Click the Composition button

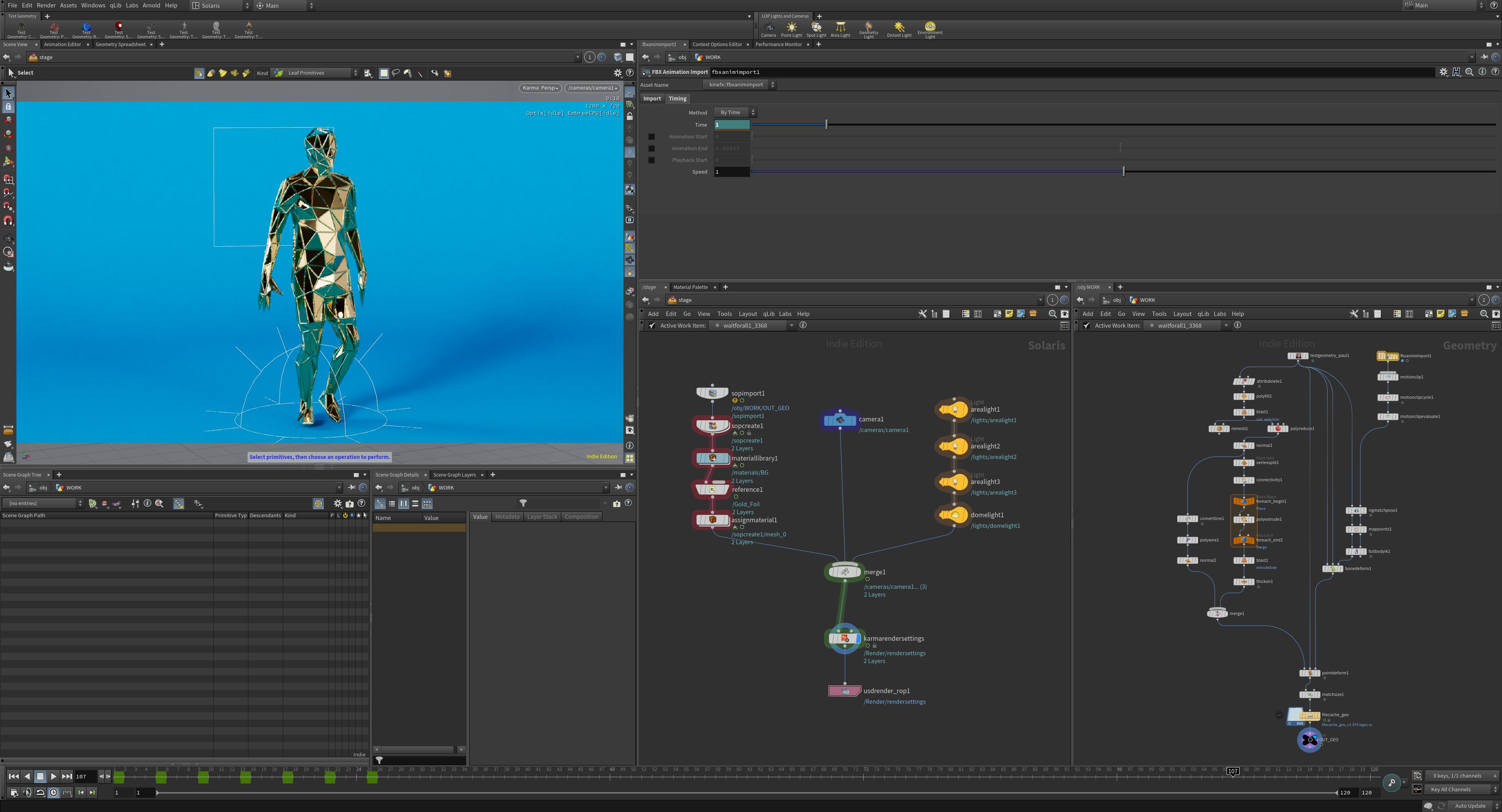tap(581, 516)
